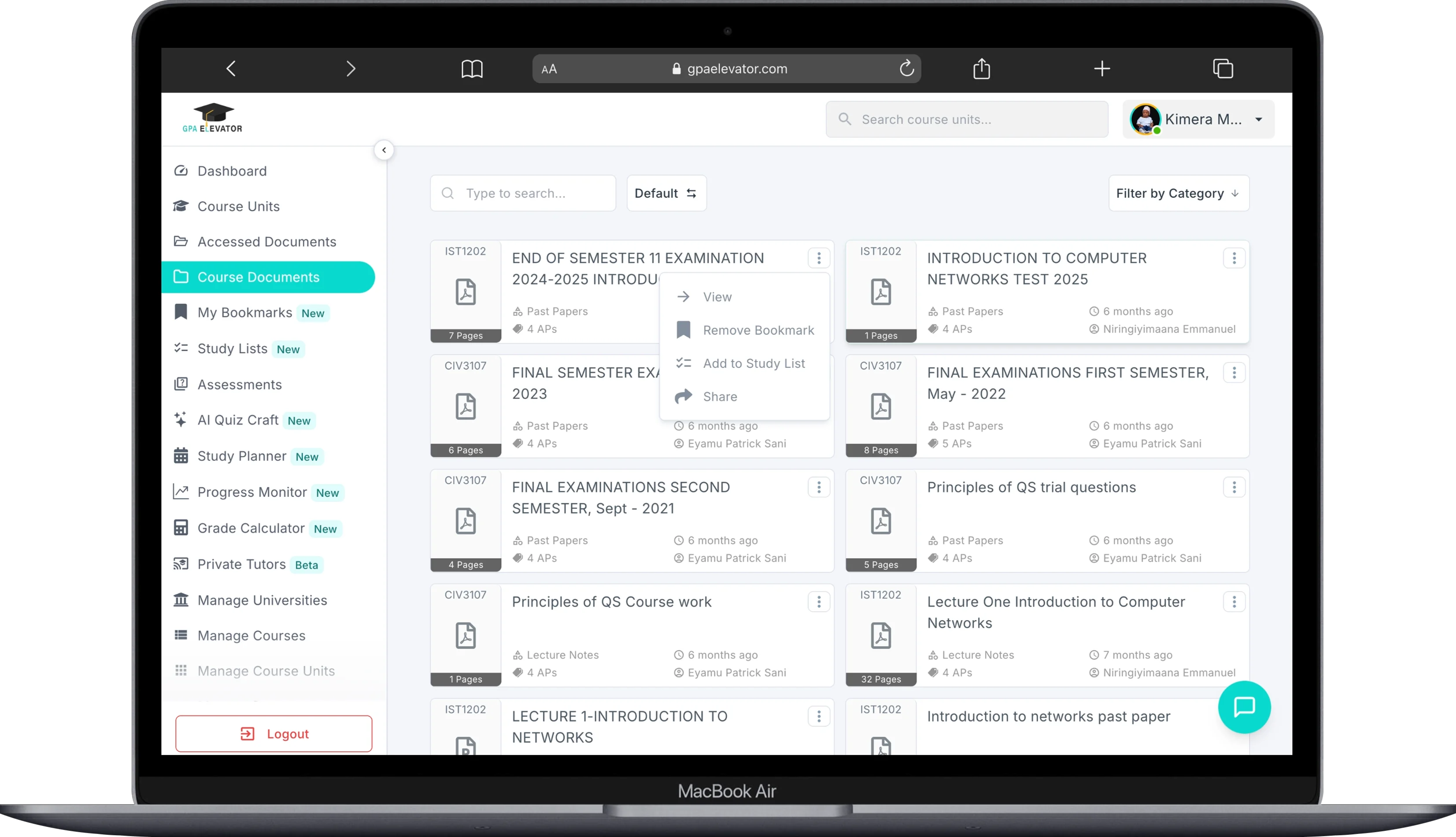
Task: Click the user avatar picture in header
Action: [x=1145, y=119]
